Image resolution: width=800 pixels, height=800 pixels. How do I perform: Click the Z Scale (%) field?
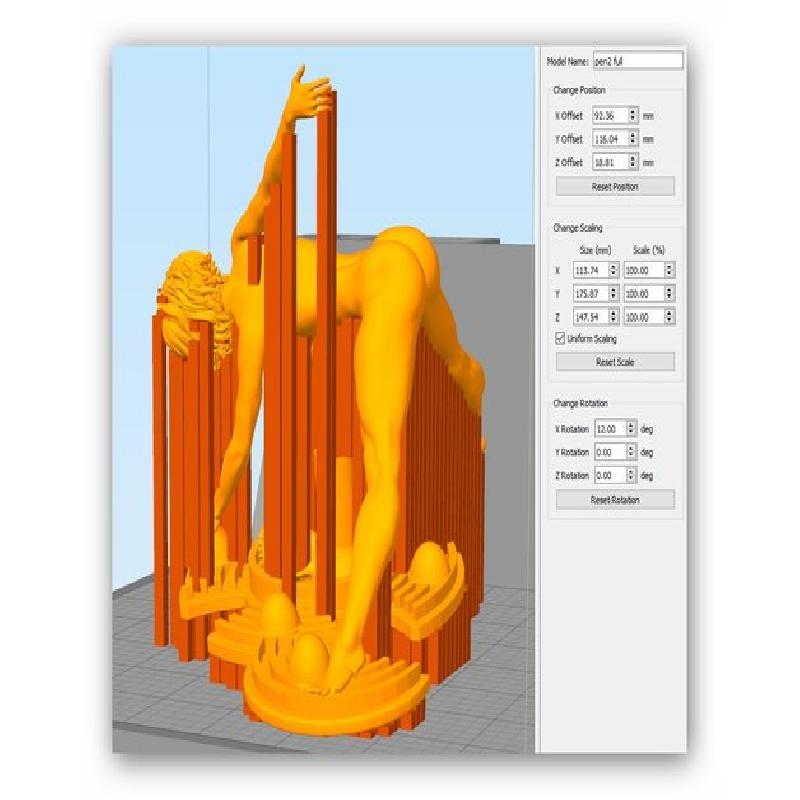(642, 317)
